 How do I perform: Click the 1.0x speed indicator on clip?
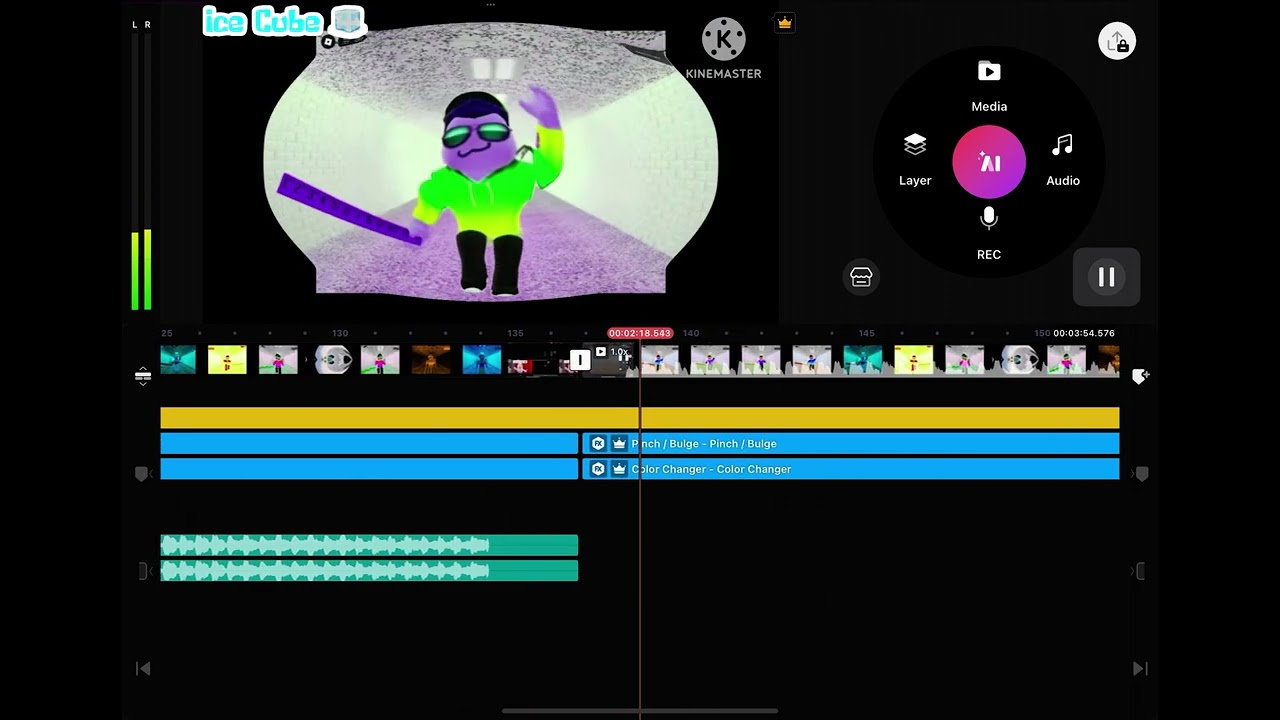point(613,352)
